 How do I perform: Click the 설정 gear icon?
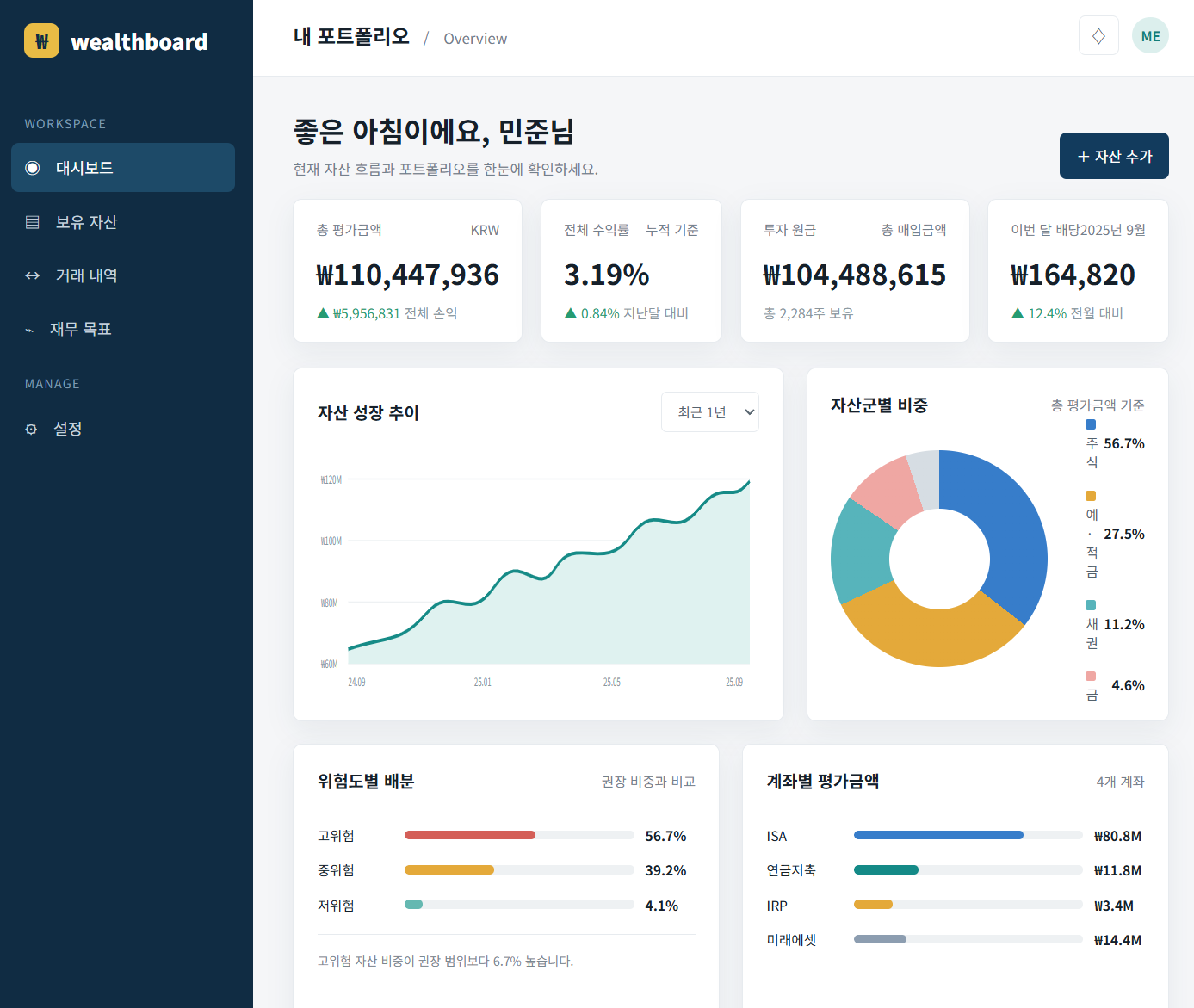coord(31,429)
